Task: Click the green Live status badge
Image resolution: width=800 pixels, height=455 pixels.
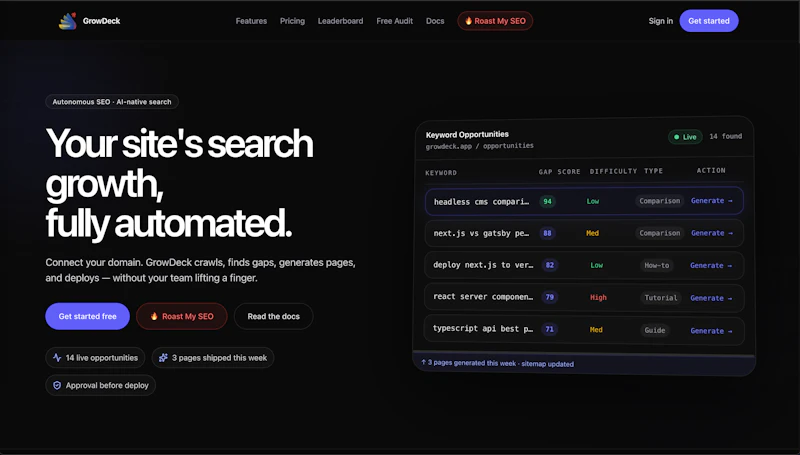Action: click(685, 137)
